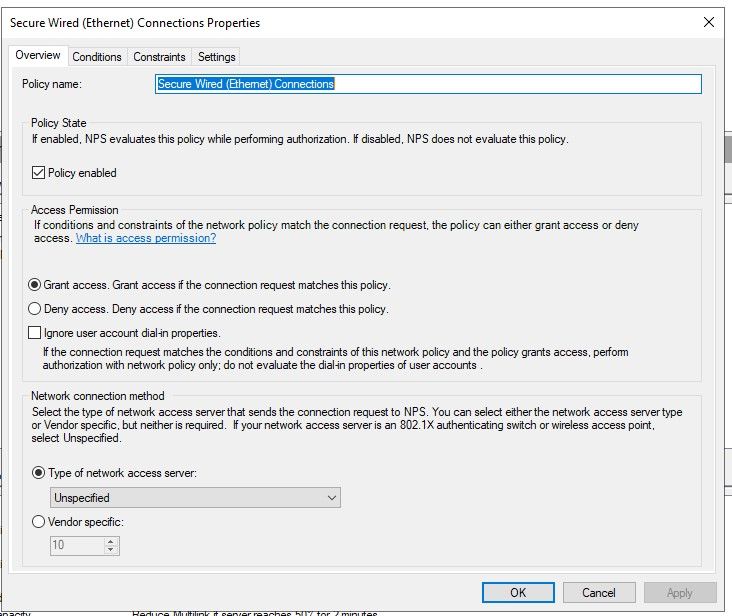Open the Settings tab
This screenshot has width=732, height=616.
[x=217, y=57]
